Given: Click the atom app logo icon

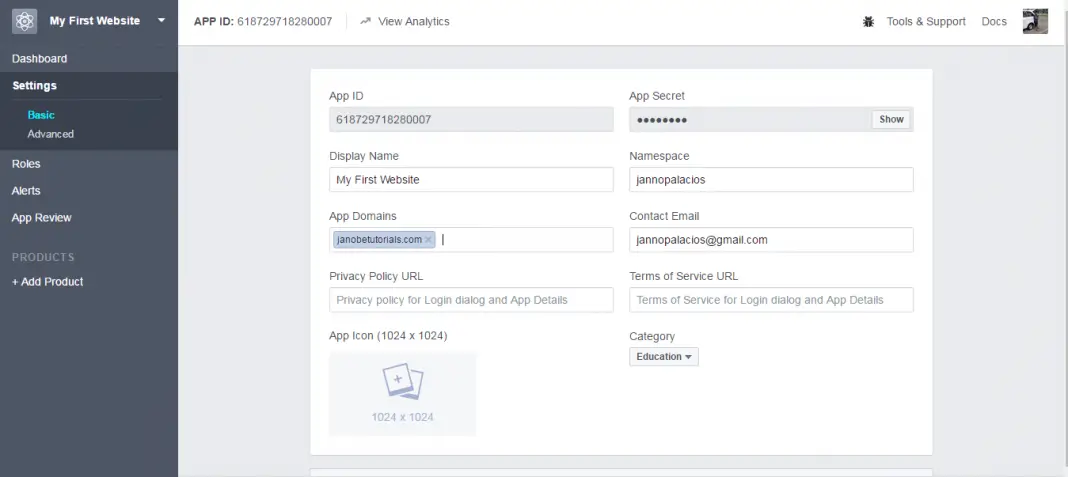Looking at the screenshot, I should [24, 21].
